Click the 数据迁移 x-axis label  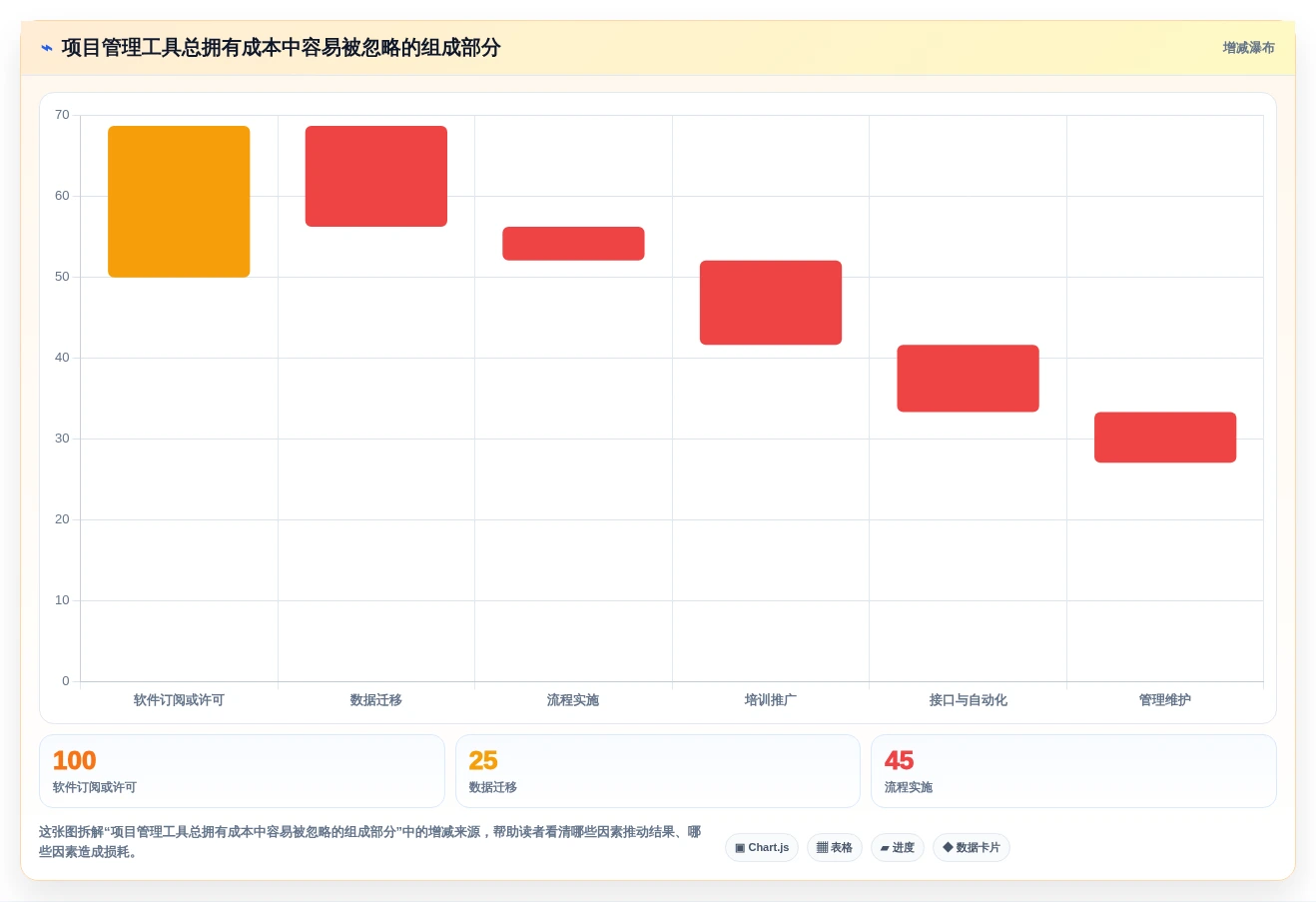click(376, 700)
